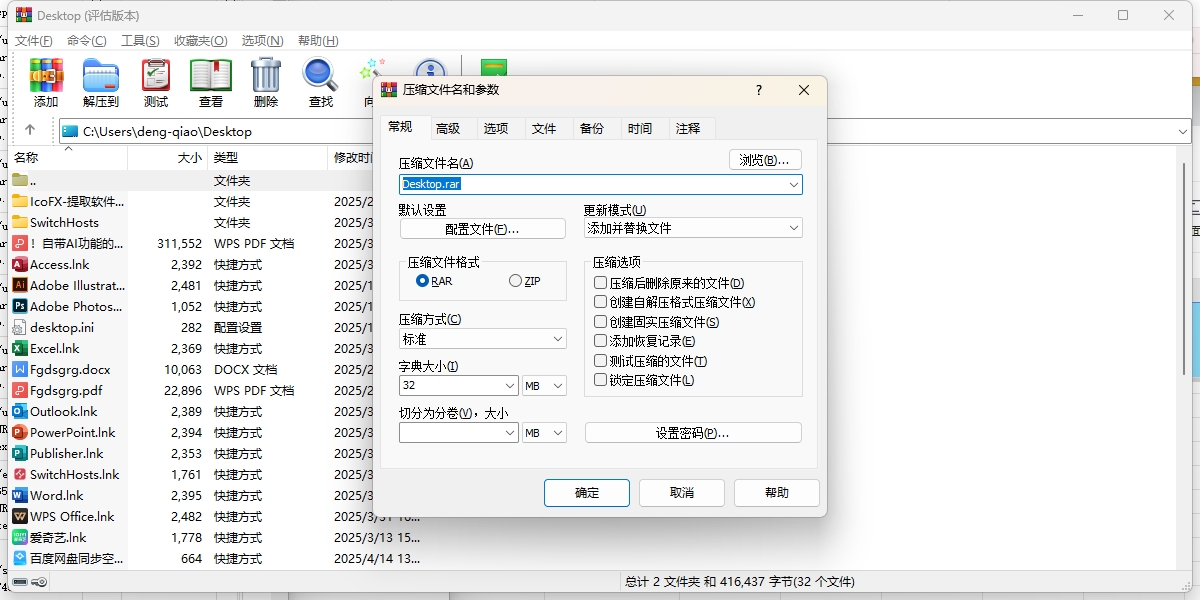
Task: Select the ZIP archive format radio button
Action: (x=514, y=281)
